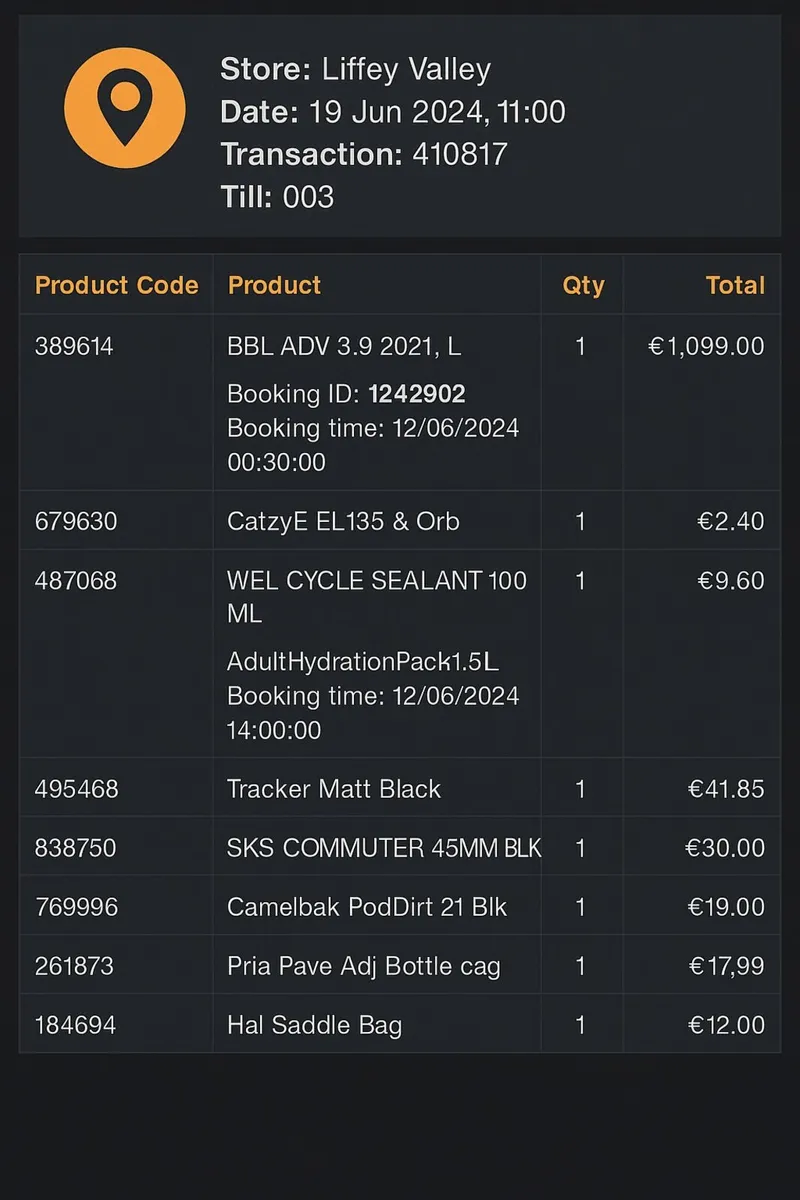Select the Tracker Matt Black row

pyautogui.click(x=400, y=788)
